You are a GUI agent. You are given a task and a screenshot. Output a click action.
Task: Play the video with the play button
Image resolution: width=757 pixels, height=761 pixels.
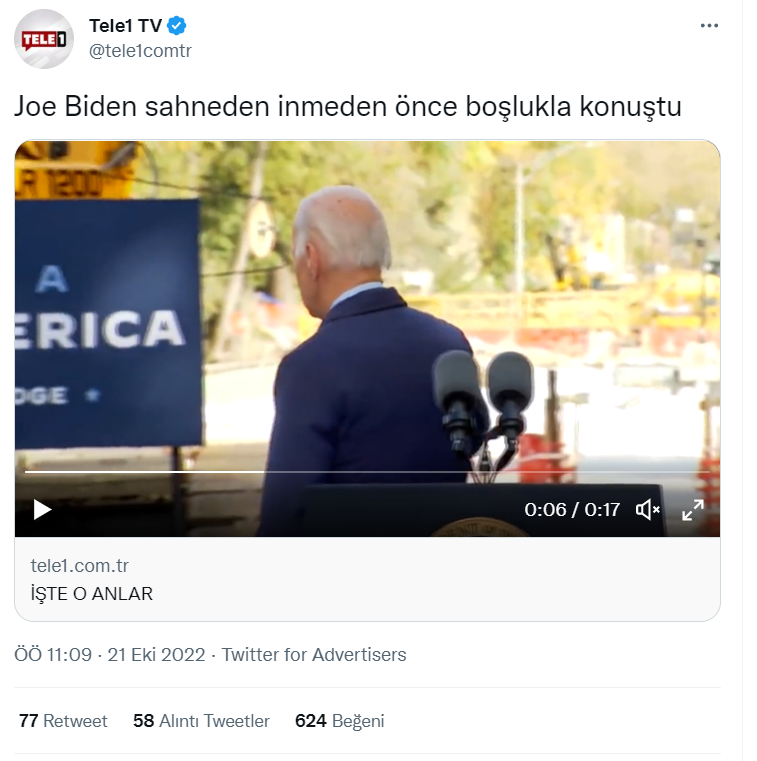[x=42, y=510]
